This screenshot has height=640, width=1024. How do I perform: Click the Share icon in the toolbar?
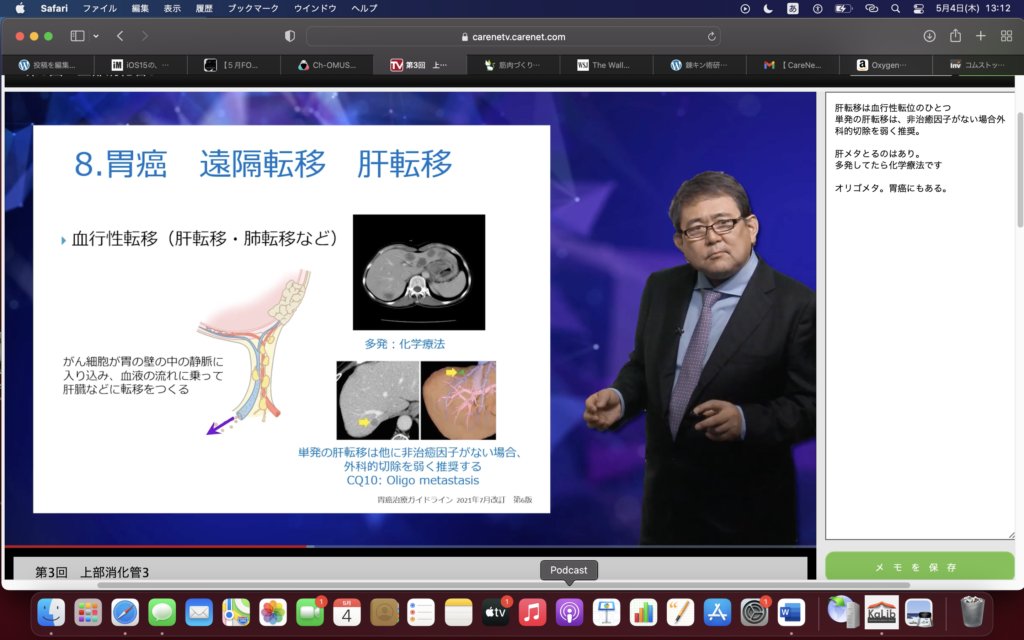[x=955, y=36]
